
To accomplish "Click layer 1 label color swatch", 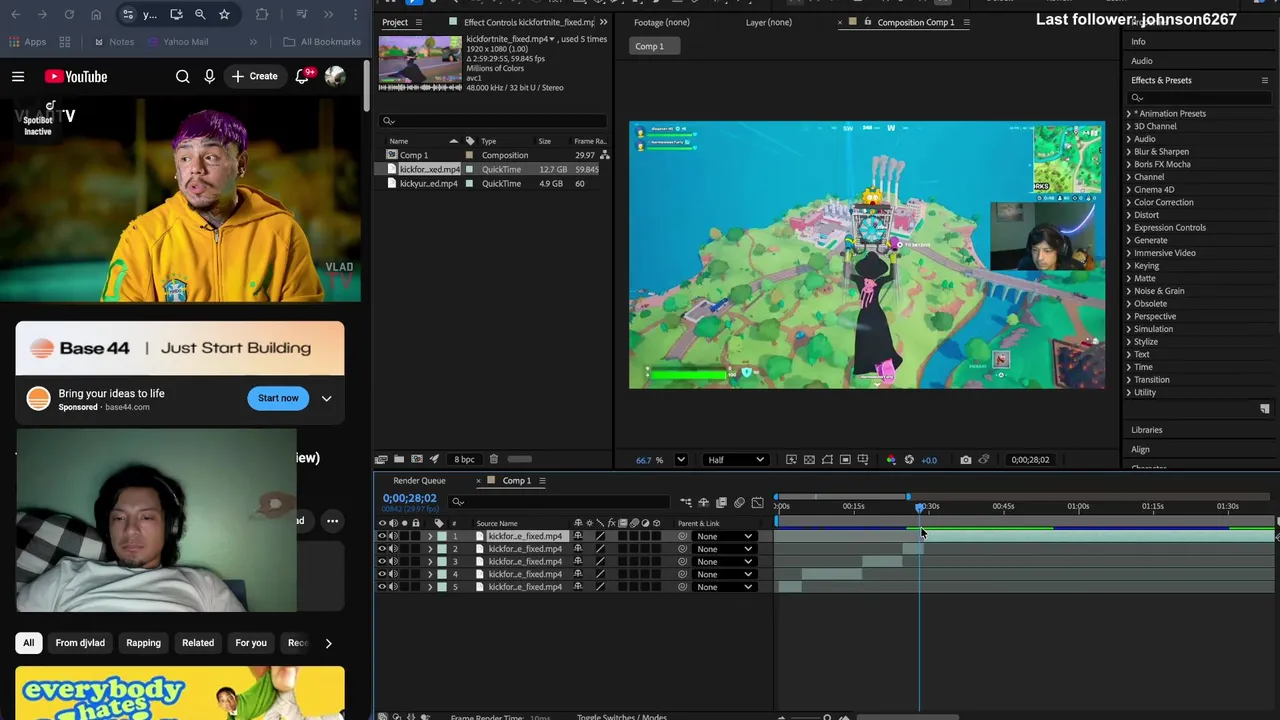I will (x=442, y=536).
